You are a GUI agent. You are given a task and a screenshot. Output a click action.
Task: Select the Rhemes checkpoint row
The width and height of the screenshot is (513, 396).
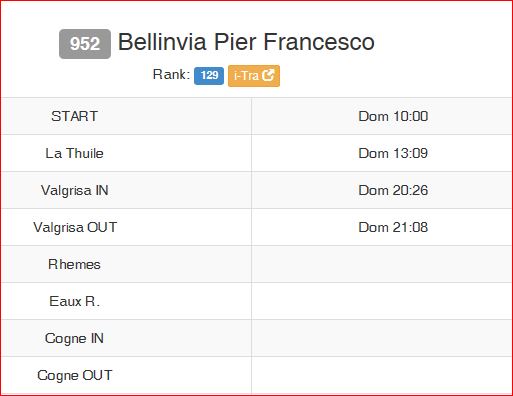[x=256, y=264]
